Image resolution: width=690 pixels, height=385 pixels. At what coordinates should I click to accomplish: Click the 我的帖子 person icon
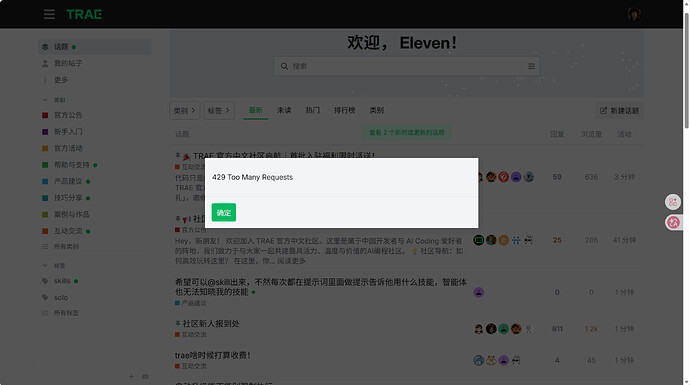45,63
